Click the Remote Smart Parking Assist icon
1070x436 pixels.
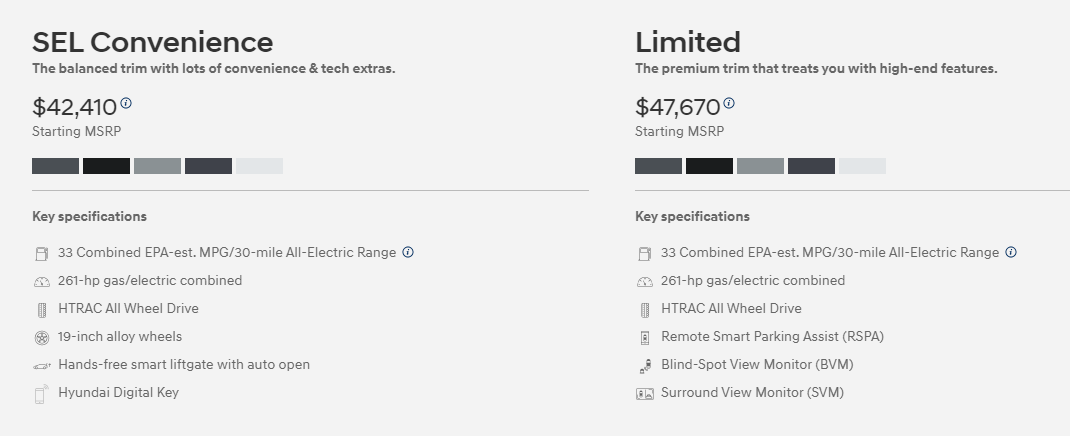644,338
